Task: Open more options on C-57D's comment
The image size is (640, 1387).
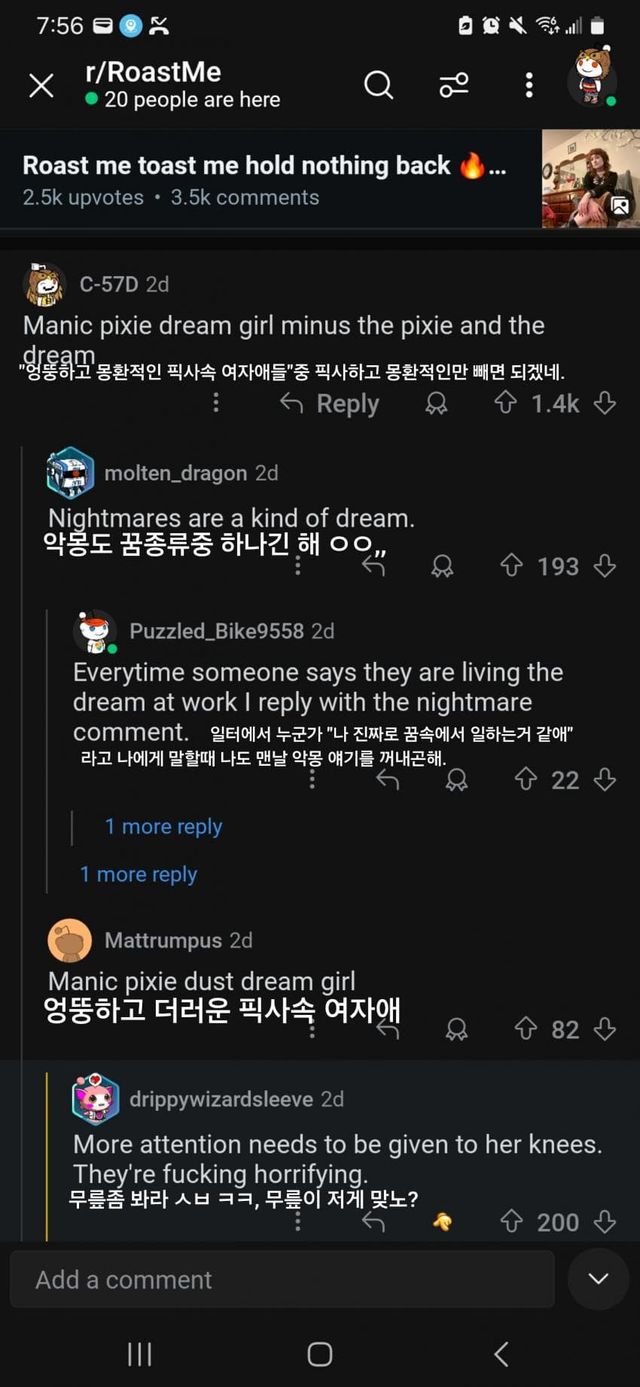Action: pos(216,403)
